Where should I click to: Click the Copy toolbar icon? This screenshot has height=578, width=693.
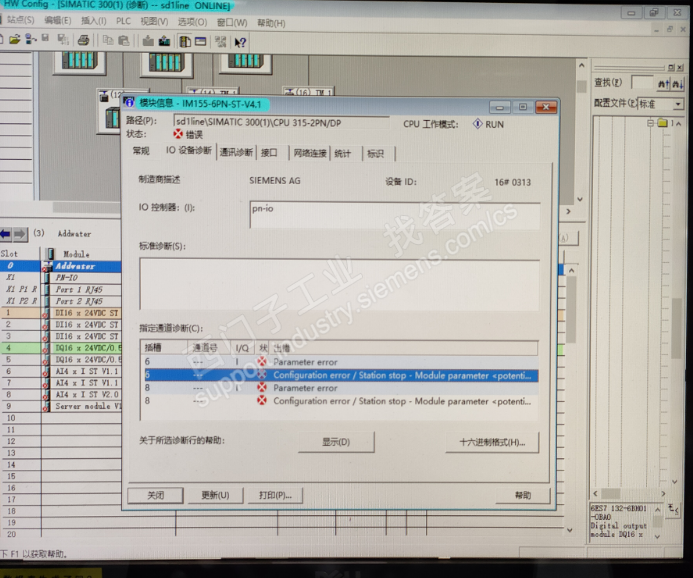point(108,41)
